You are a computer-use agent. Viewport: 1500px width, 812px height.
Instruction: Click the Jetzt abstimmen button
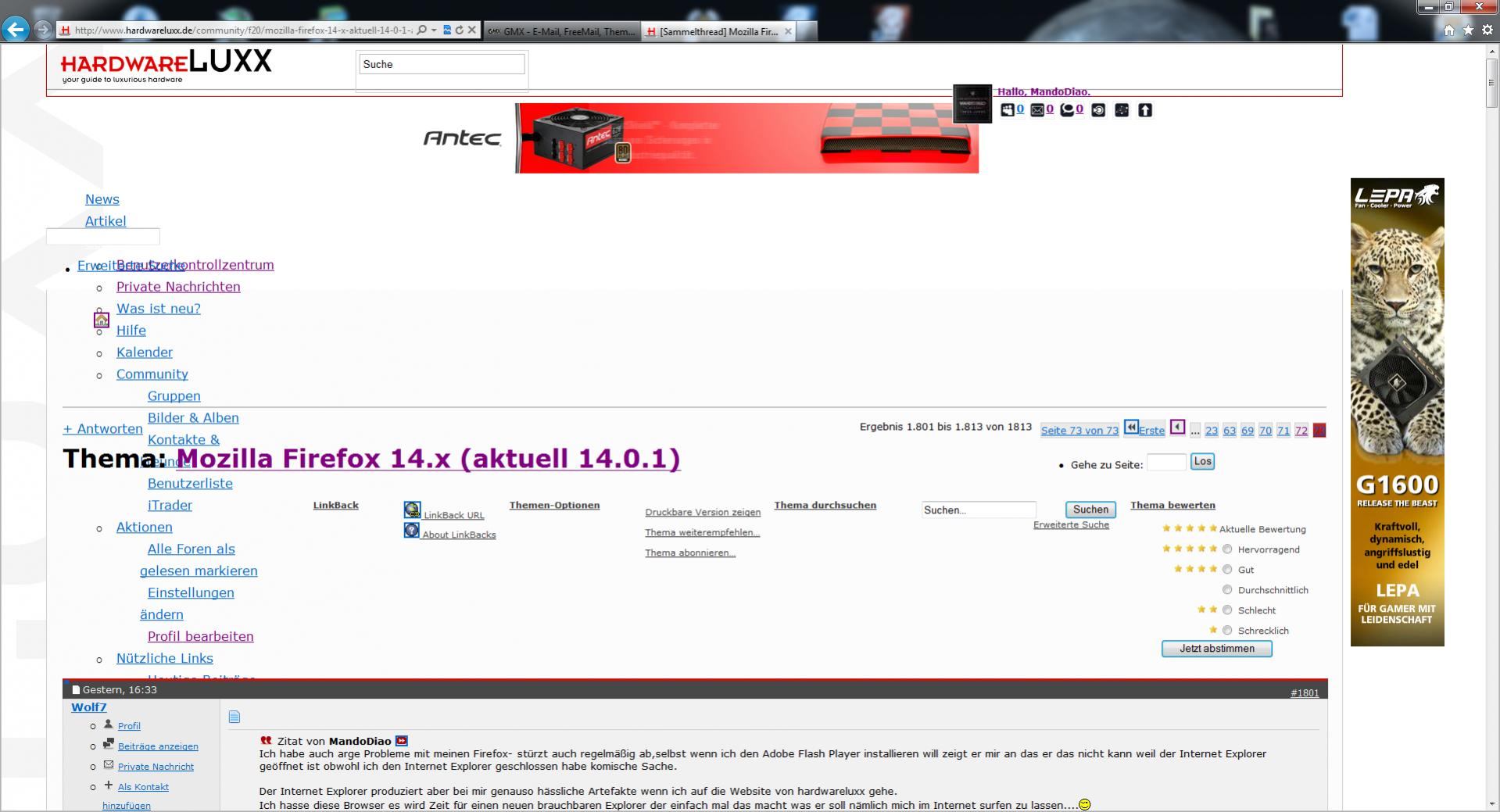coord(1217,649)
